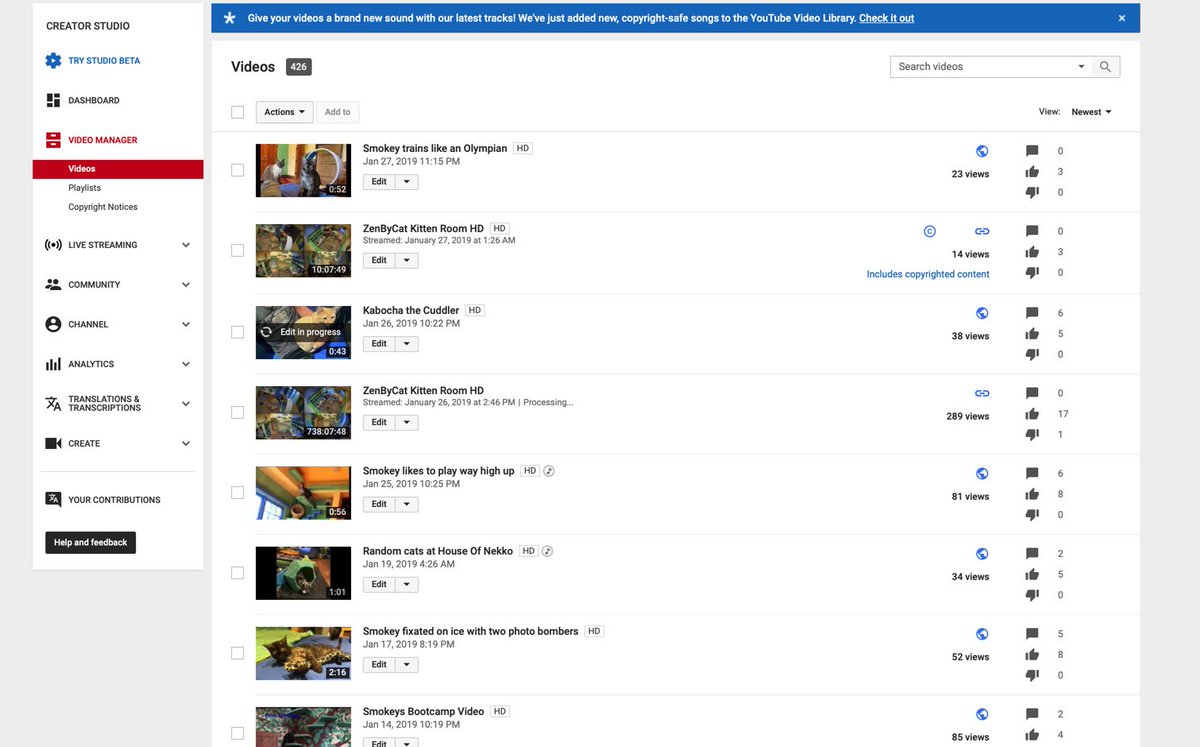This screenshot has height=747, width=1200.
Task: Click Includes copyrighted content link
Action: pyautogui.click(x=928, y=274)
